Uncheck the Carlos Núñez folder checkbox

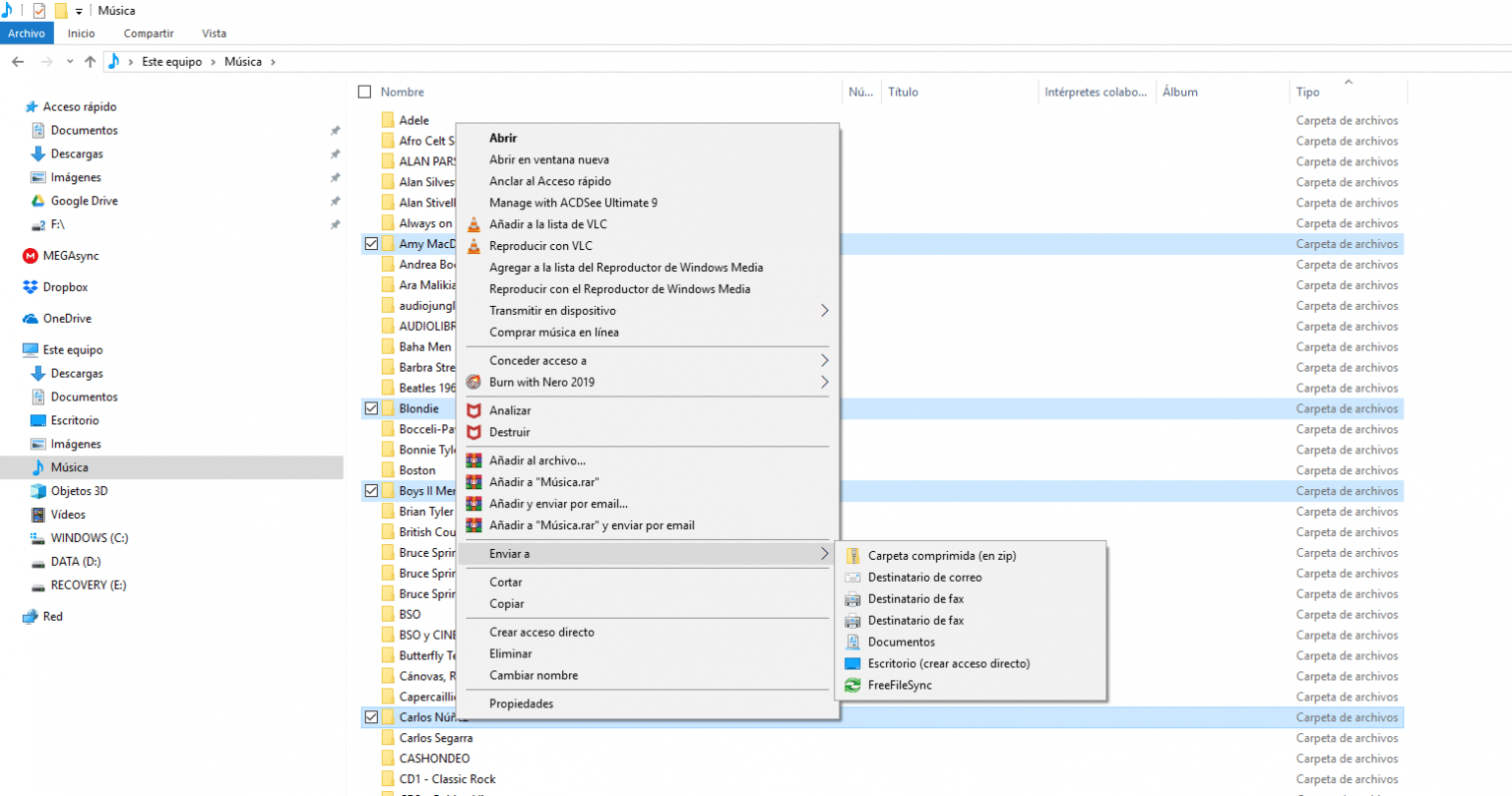[x=371, y=717]
